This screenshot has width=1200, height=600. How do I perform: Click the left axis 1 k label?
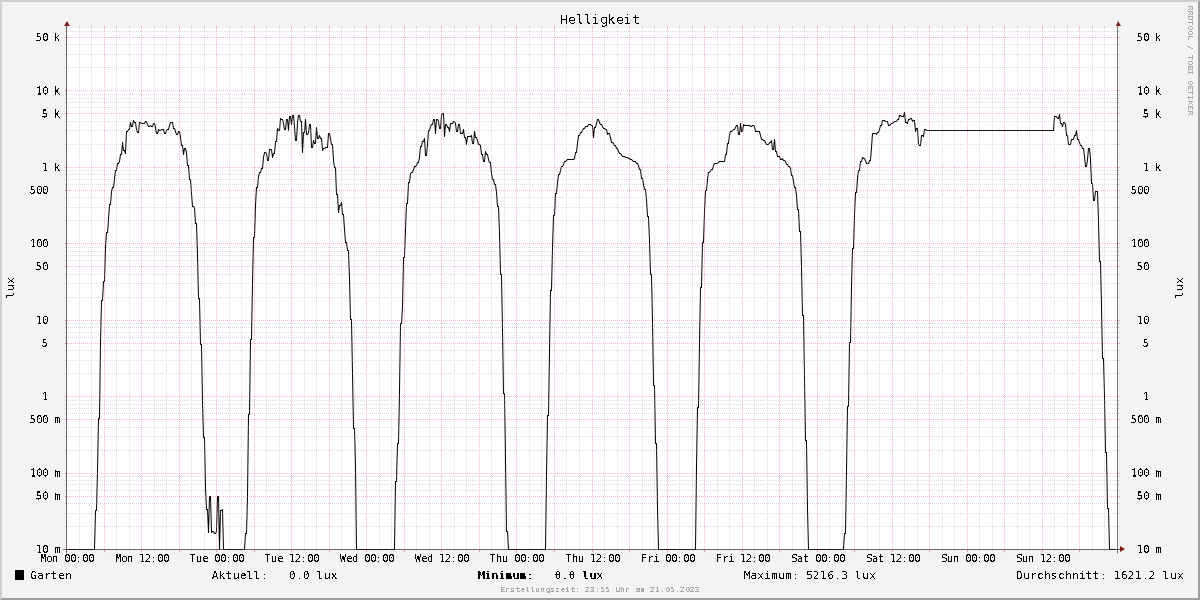tap(51, 167)
